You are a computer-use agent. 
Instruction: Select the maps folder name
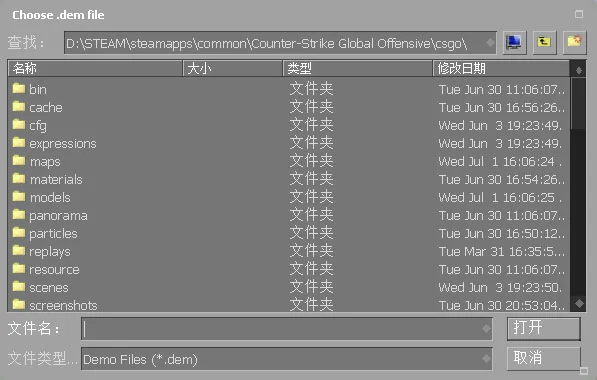[x=45, y=162]
